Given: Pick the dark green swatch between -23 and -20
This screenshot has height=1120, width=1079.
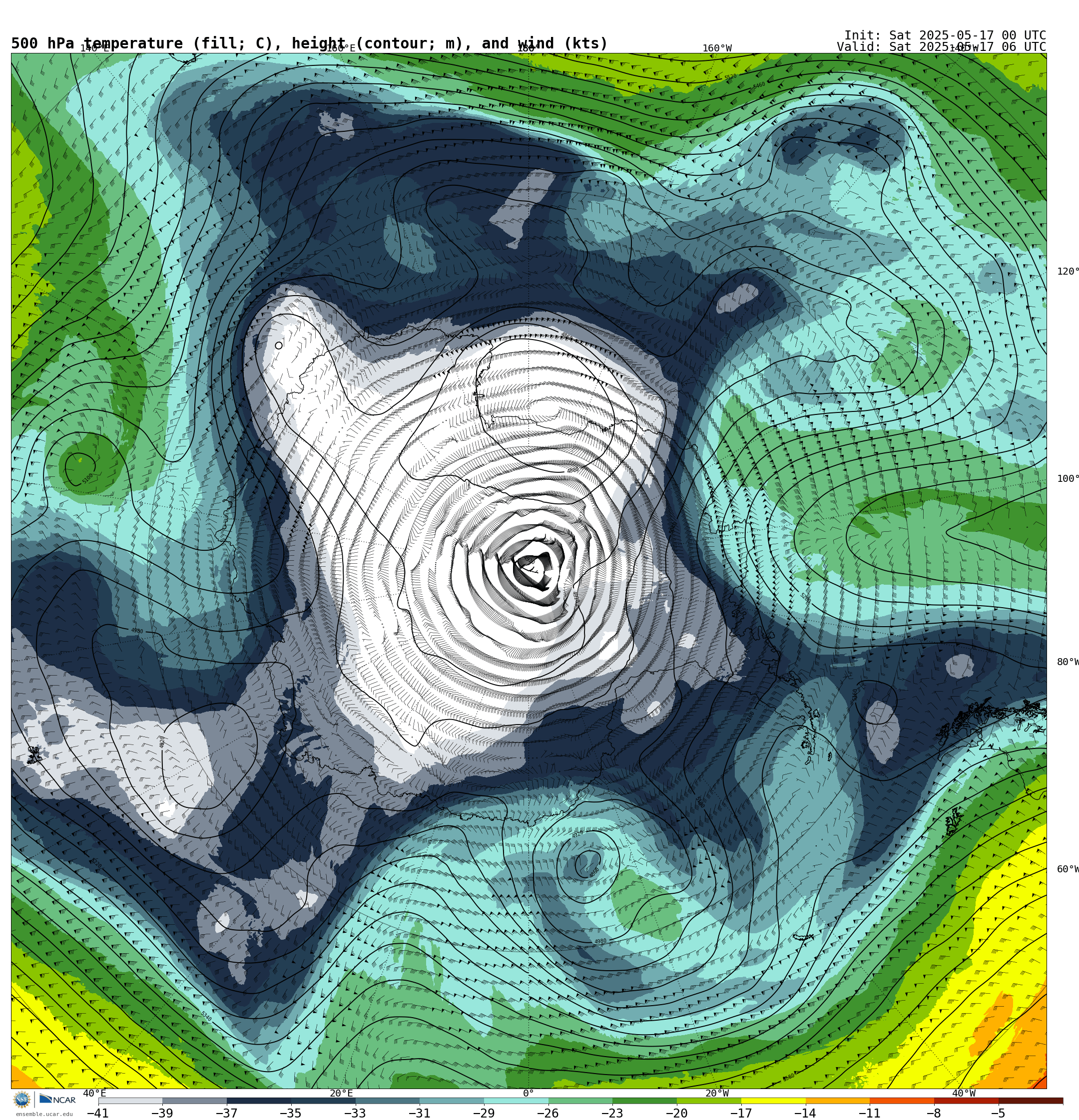Looking at the screenshot, I should (x=645, y=1101).
